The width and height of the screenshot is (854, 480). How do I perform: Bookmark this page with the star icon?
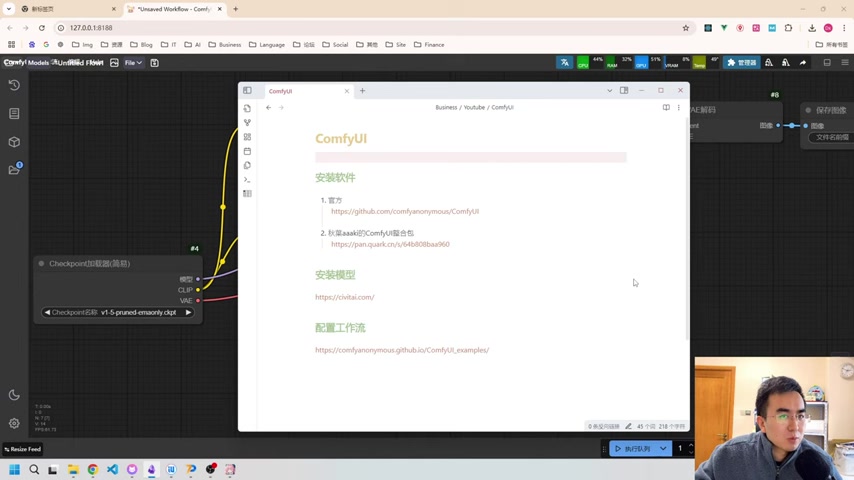(x=686, y=28)
